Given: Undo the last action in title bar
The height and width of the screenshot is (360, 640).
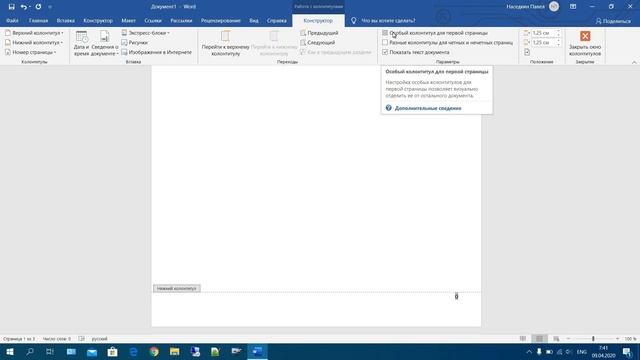Looking at the screenshot, I should click(24, 7).
